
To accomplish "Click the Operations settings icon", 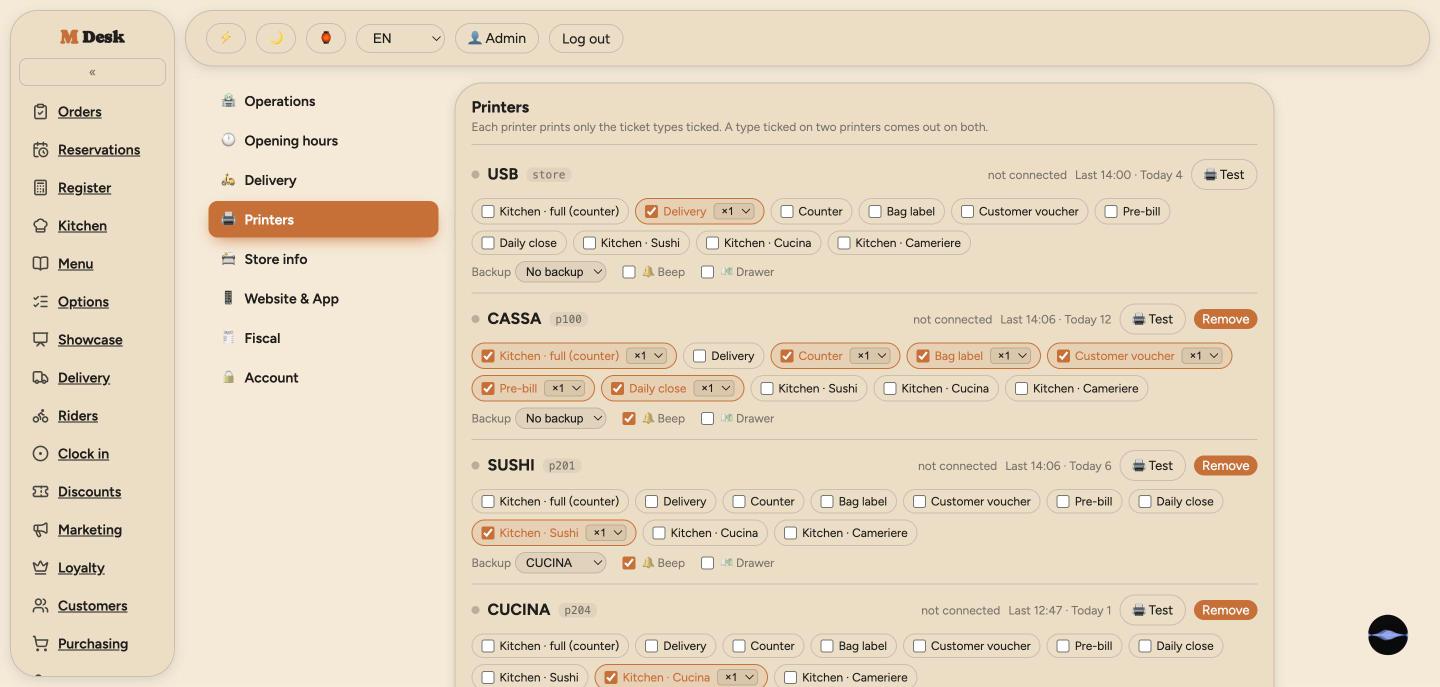I will click(228, 101).
